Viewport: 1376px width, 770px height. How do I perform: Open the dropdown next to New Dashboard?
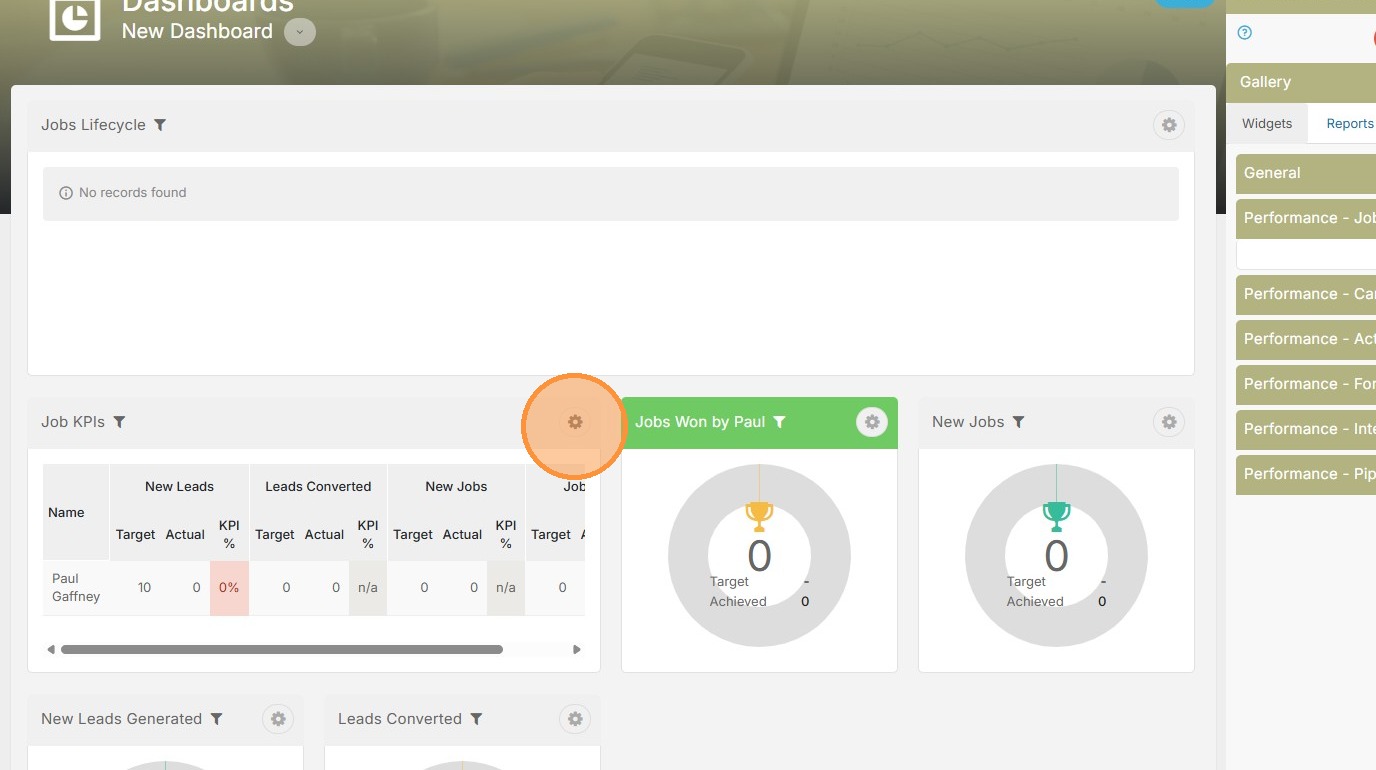[x=300, y=32]
